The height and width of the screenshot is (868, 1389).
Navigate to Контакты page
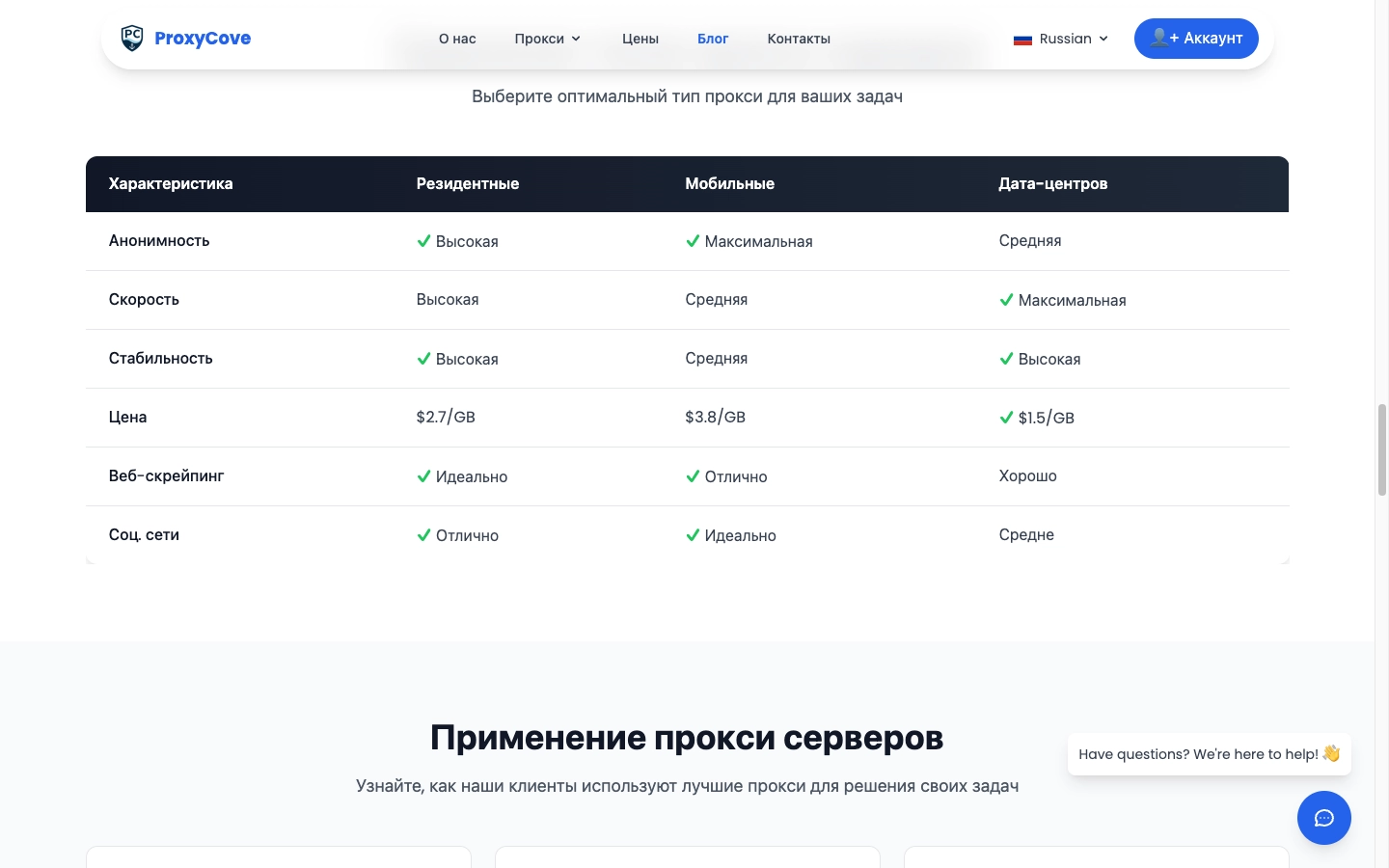(x=799, y=39)
